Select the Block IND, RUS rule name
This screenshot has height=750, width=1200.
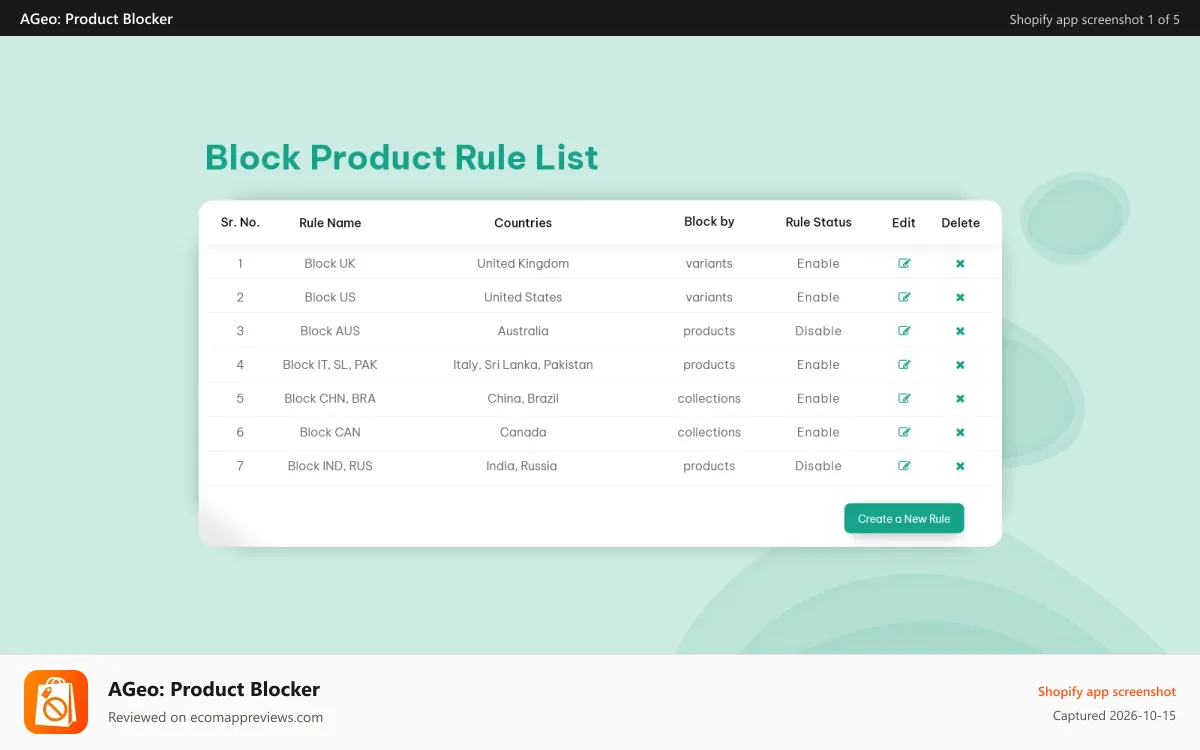tap(330, 466)
